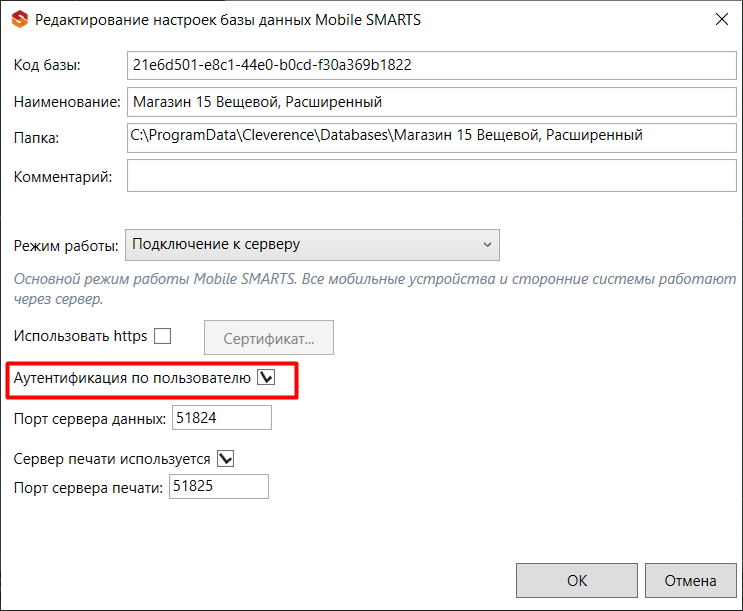Viewport: 743px width, 611px height.
Task: Click the dropdown arrow next to 'Подключение к серверу'
Action: point(487,245)
